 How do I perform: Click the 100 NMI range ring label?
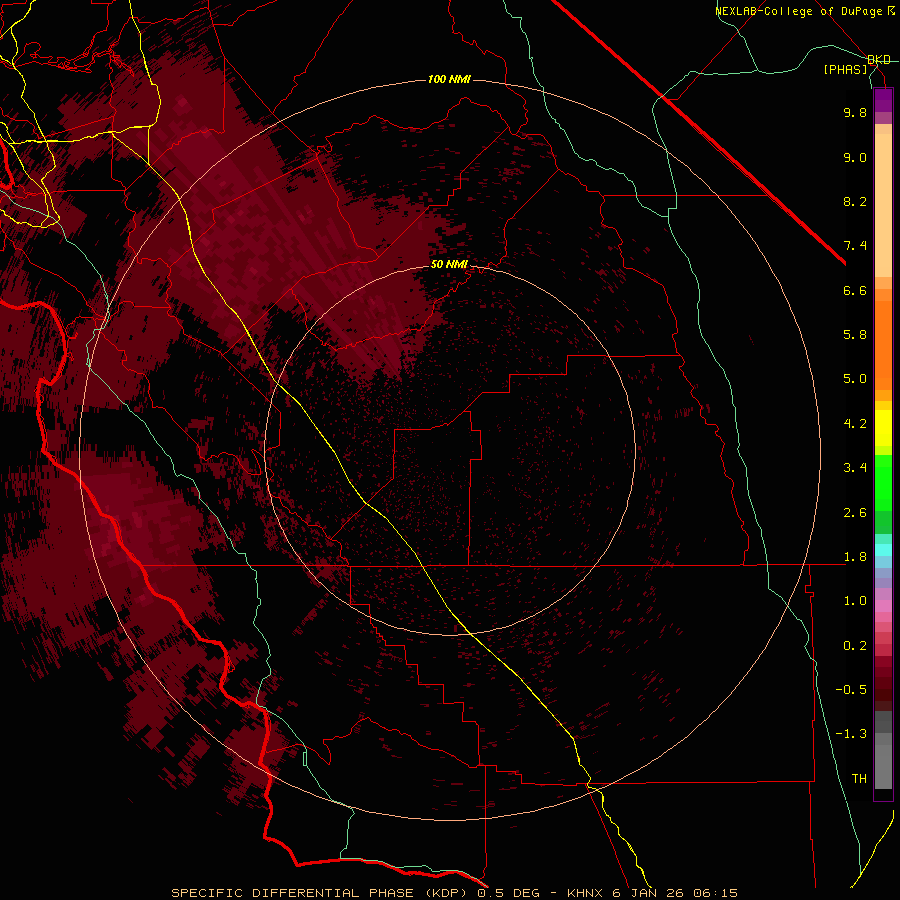point(449,79)
